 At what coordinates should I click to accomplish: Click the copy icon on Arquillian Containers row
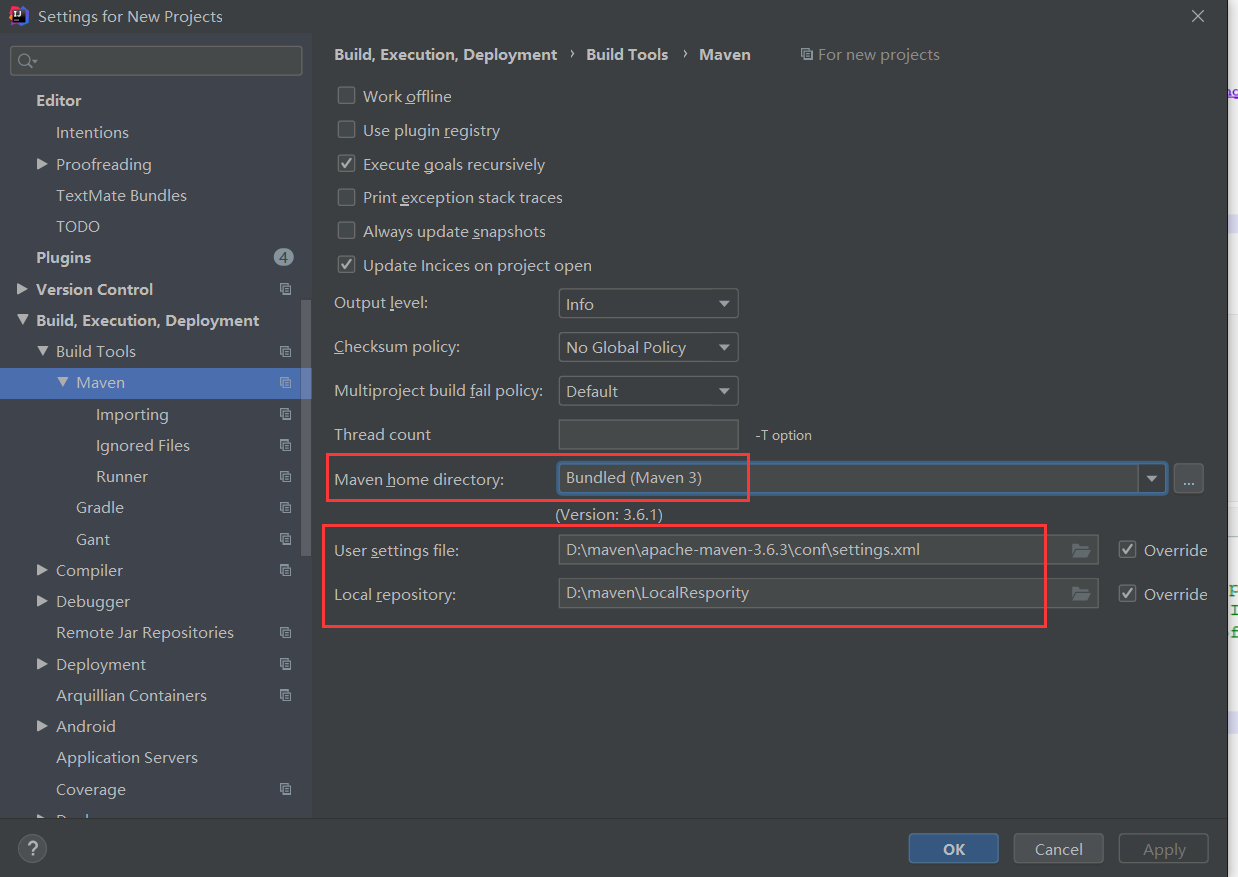coord(286,695)
